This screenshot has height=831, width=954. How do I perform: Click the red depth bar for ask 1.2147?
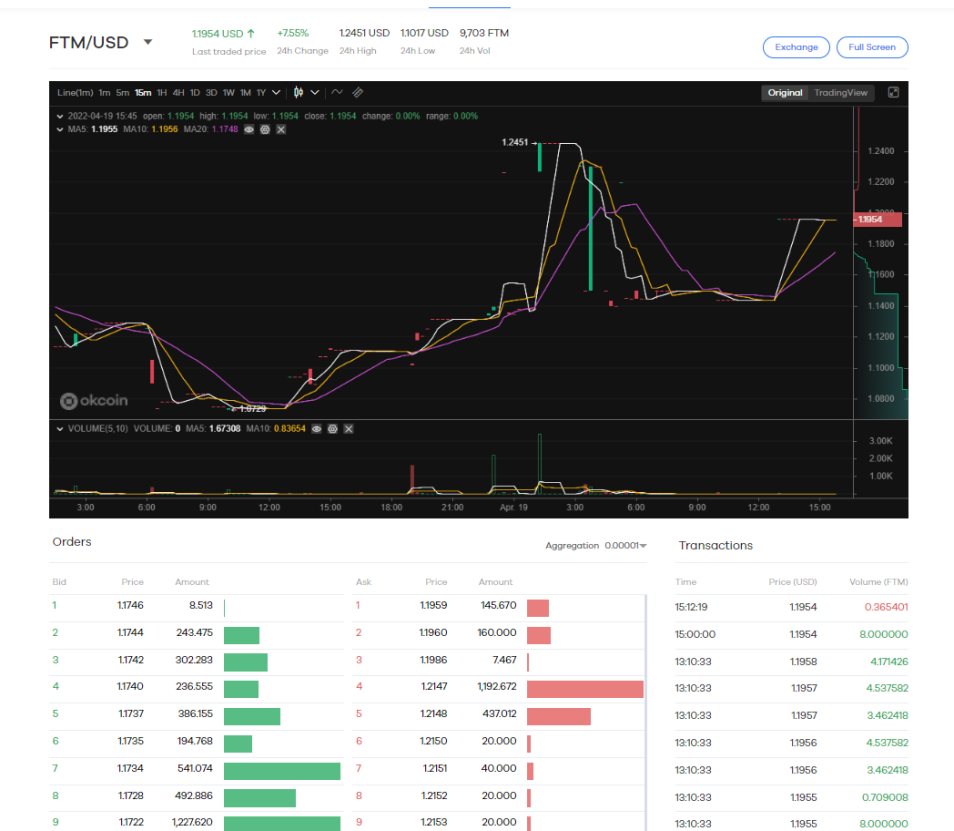(x=585, y=689)
